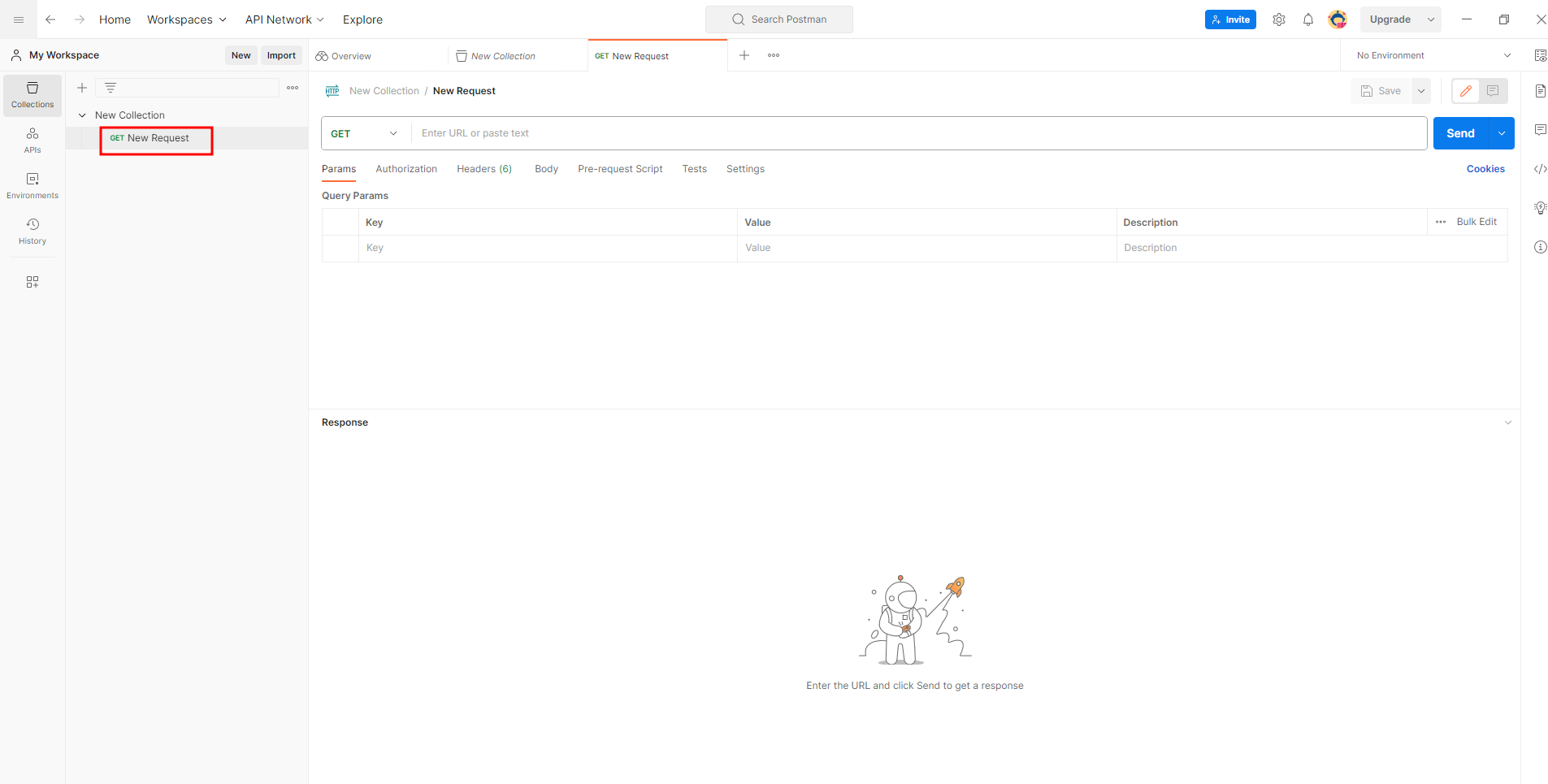Switch to comment mode icon
Image resolution: width=1548 pixels, height=784 pixels.
(x=1493, y=91)
